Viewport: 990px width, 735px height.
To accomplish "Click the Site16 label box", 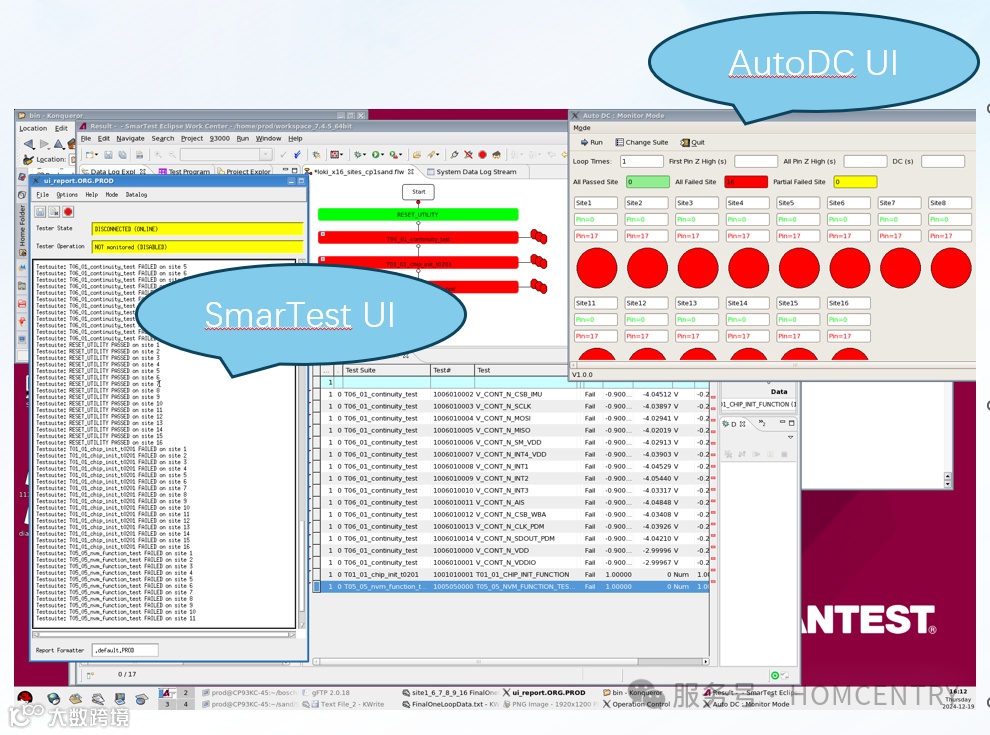I will [849, 303].
